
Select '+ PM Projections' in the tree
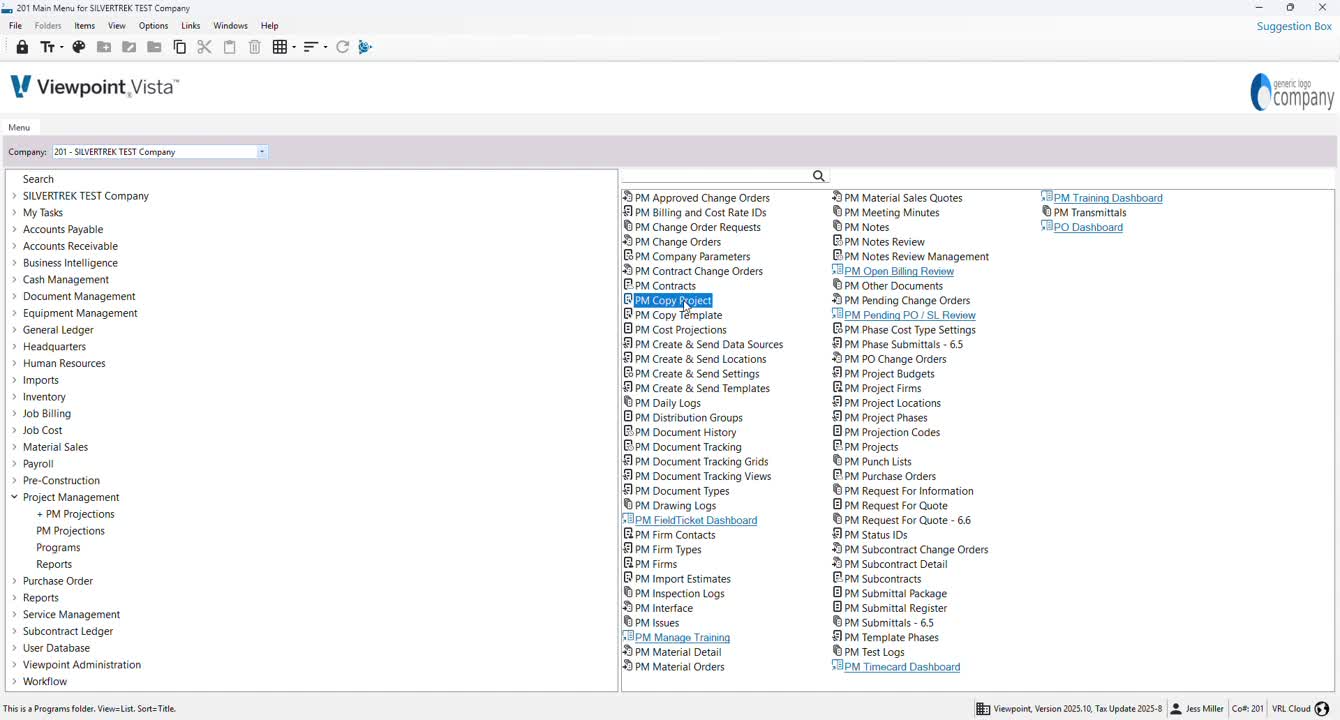pyautogui.click(x=75, y=514)
